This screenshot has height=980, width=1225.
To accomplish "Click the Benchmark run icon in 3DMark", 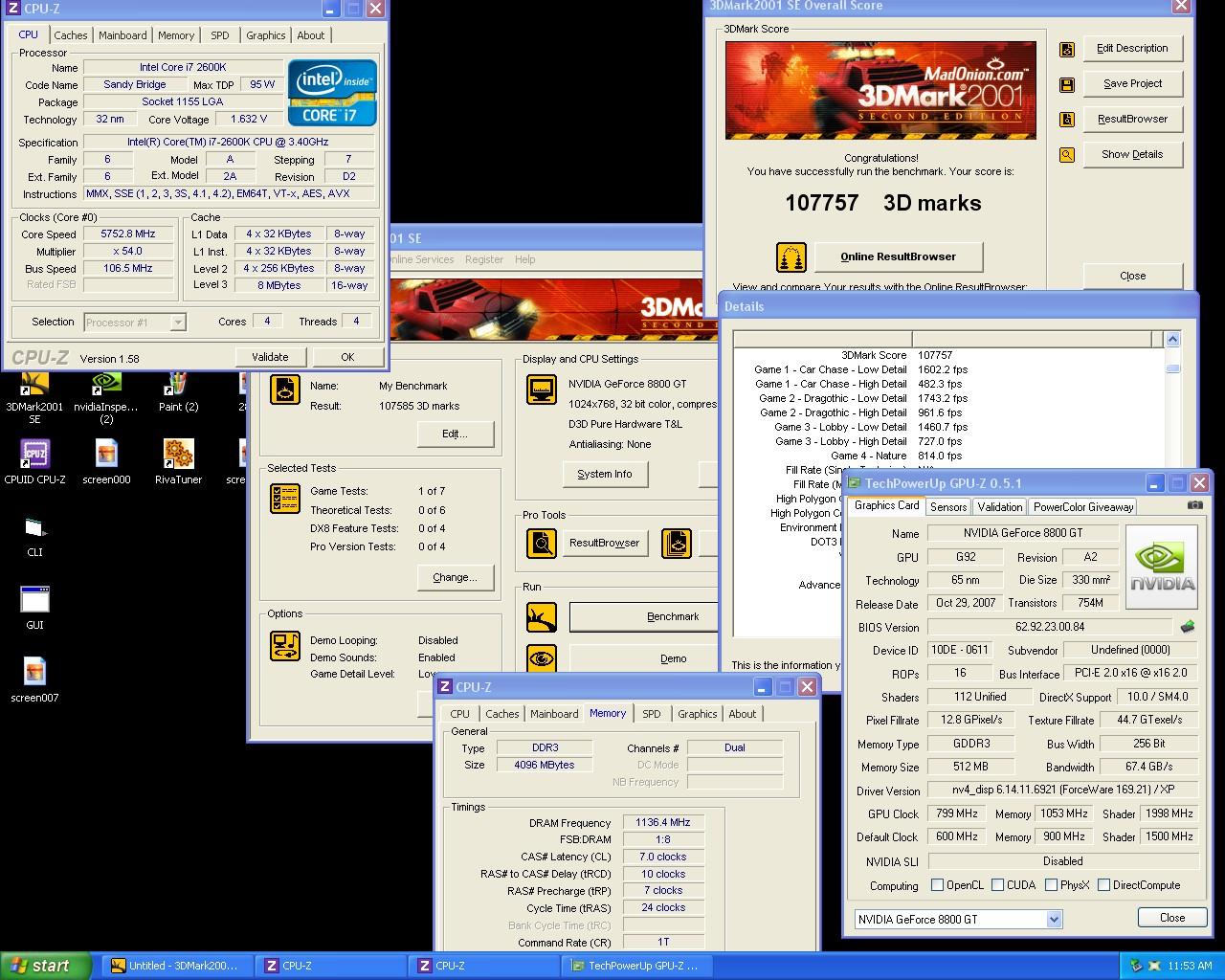I will pos(542,617).
